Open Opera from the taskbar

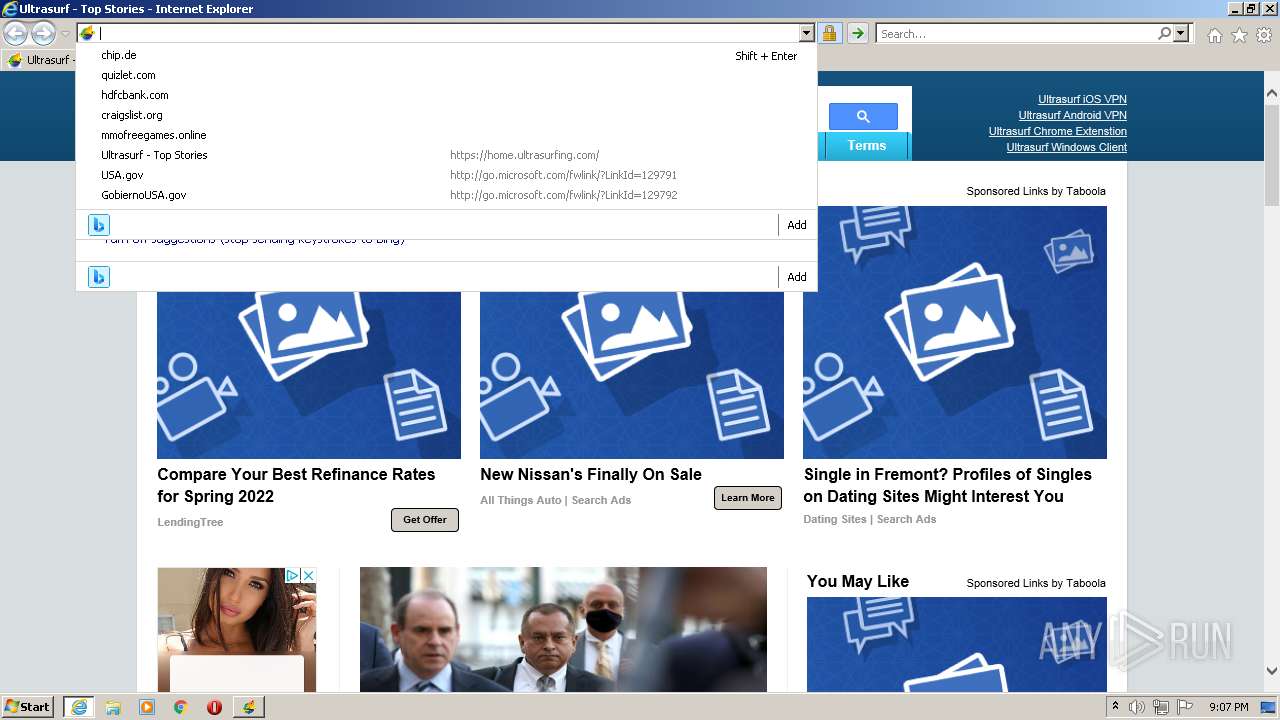coord(214,707)
